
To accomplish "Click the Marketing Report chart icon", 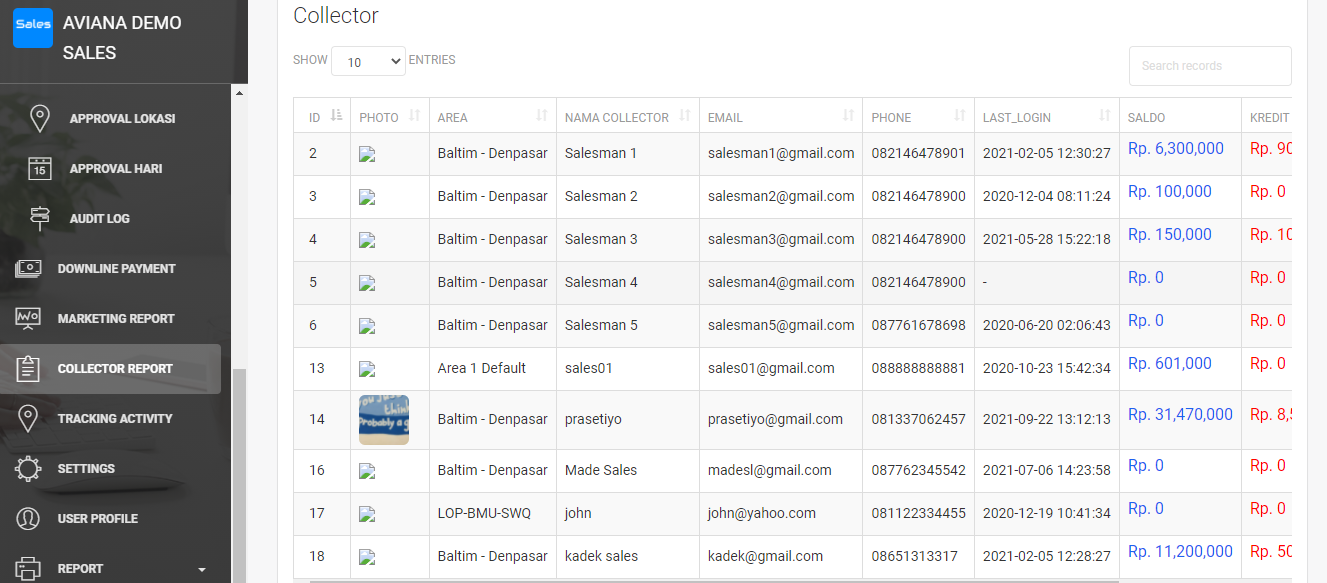I will [28, 318].
